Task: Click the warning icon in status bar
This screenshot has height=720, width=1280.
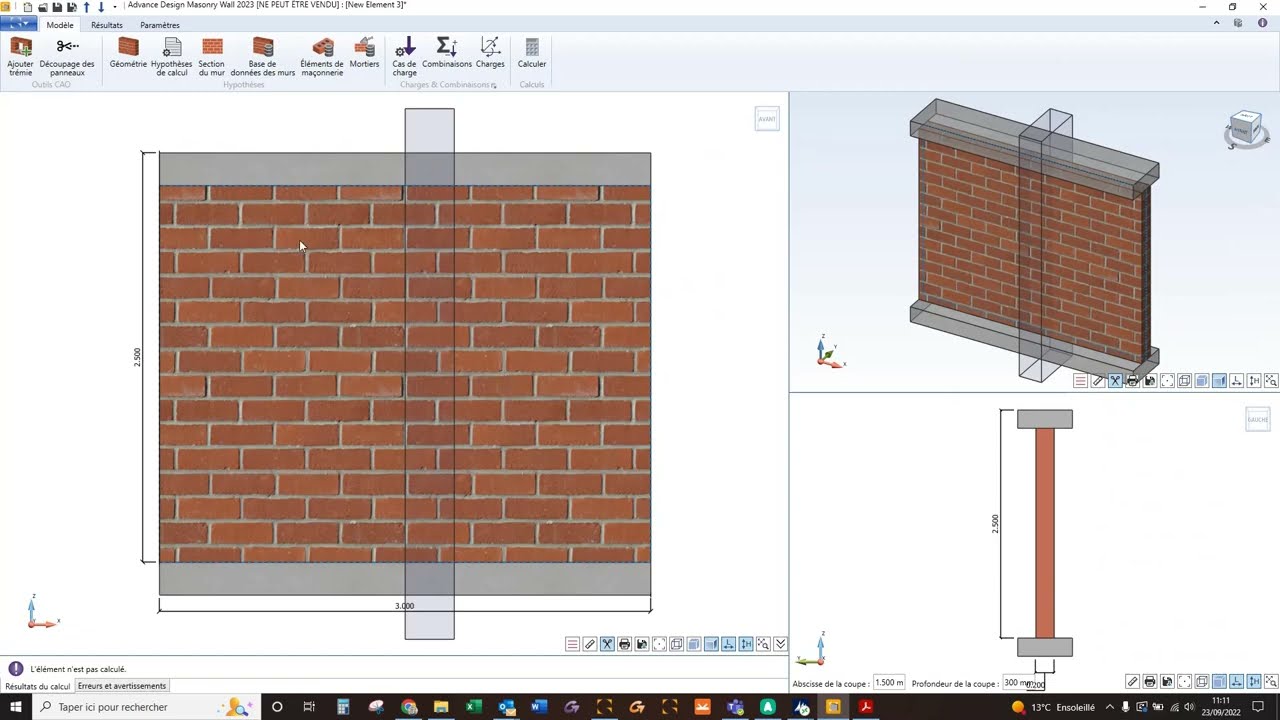Action: click(16, 669)
